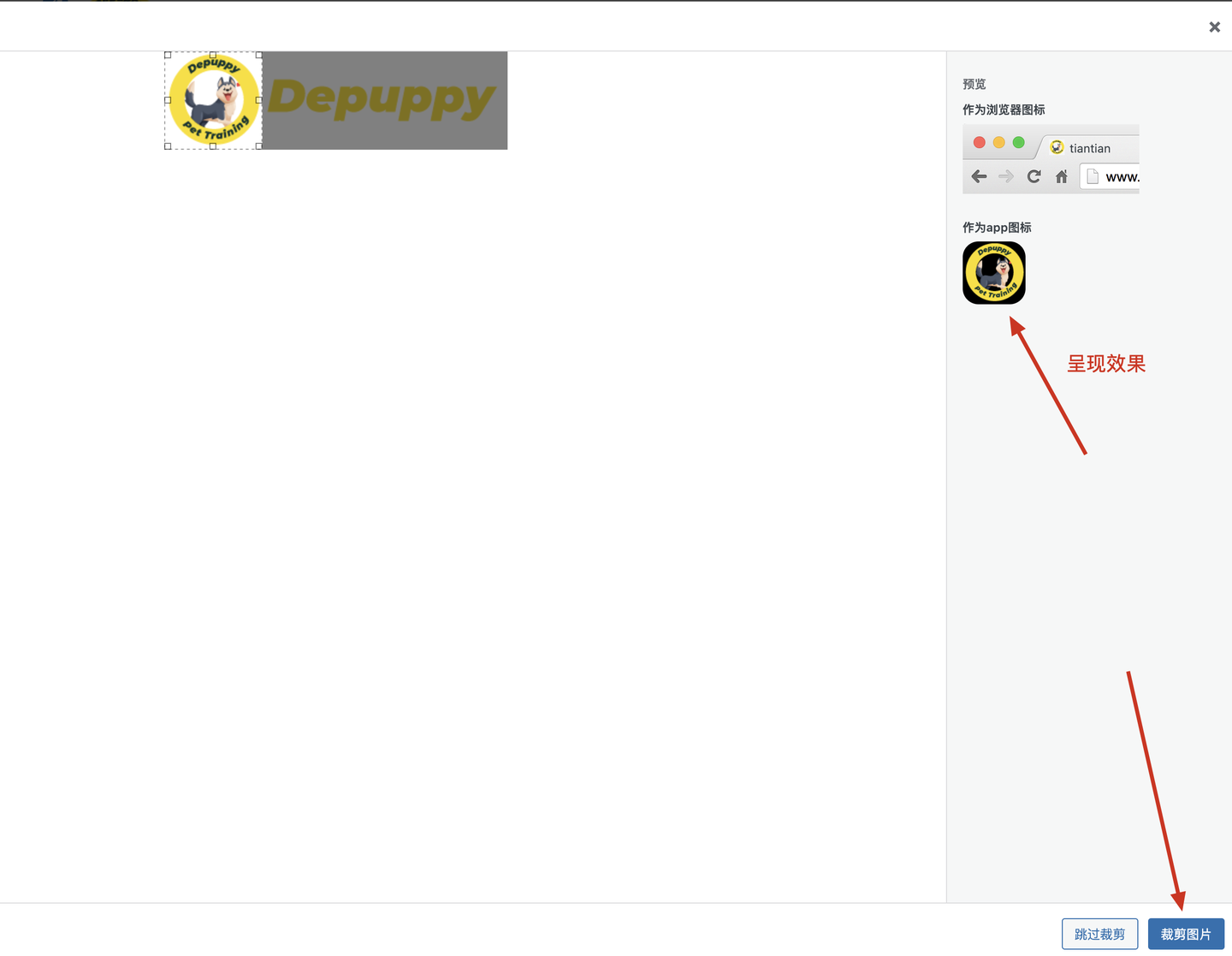Select the bottom-right crop handle
The image size is (1232, 956).
[258, 146]
